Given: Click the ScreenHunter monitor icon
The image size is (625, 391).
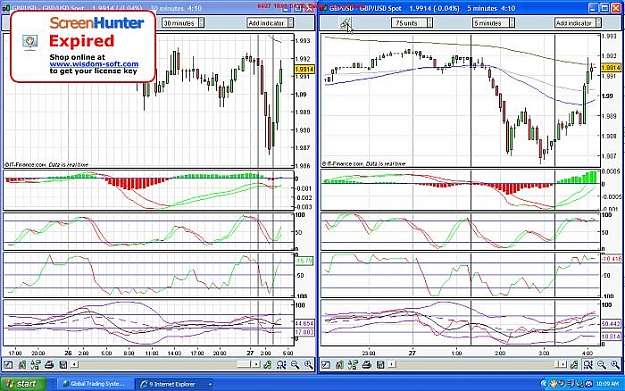Looking at the screenshot, I should click(30, 42).
